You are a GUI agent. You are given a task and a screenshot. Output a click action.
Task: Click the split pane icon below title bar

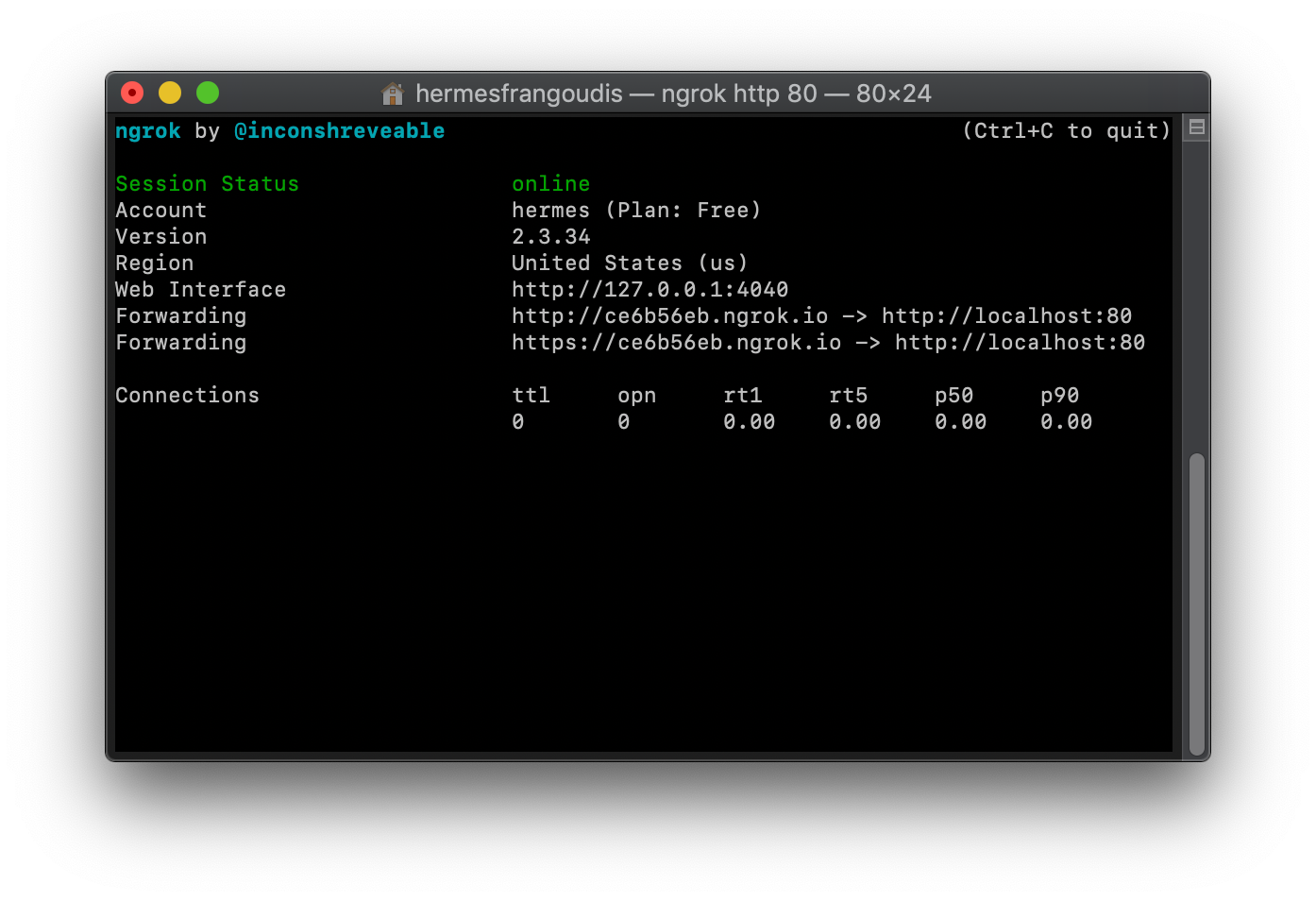coord(1196,127)
